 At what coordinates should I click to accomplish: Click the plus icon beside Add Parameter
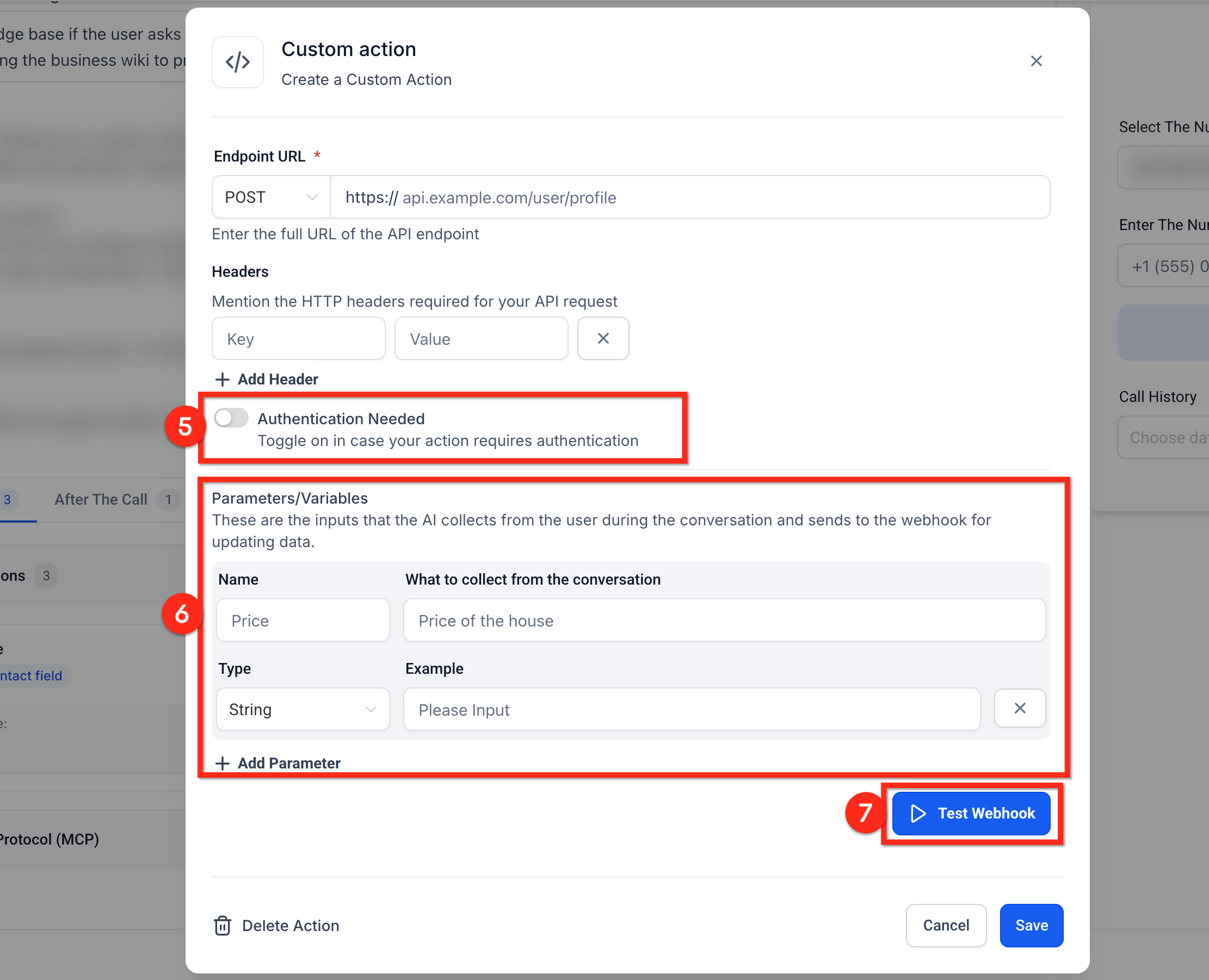[223, 763]
